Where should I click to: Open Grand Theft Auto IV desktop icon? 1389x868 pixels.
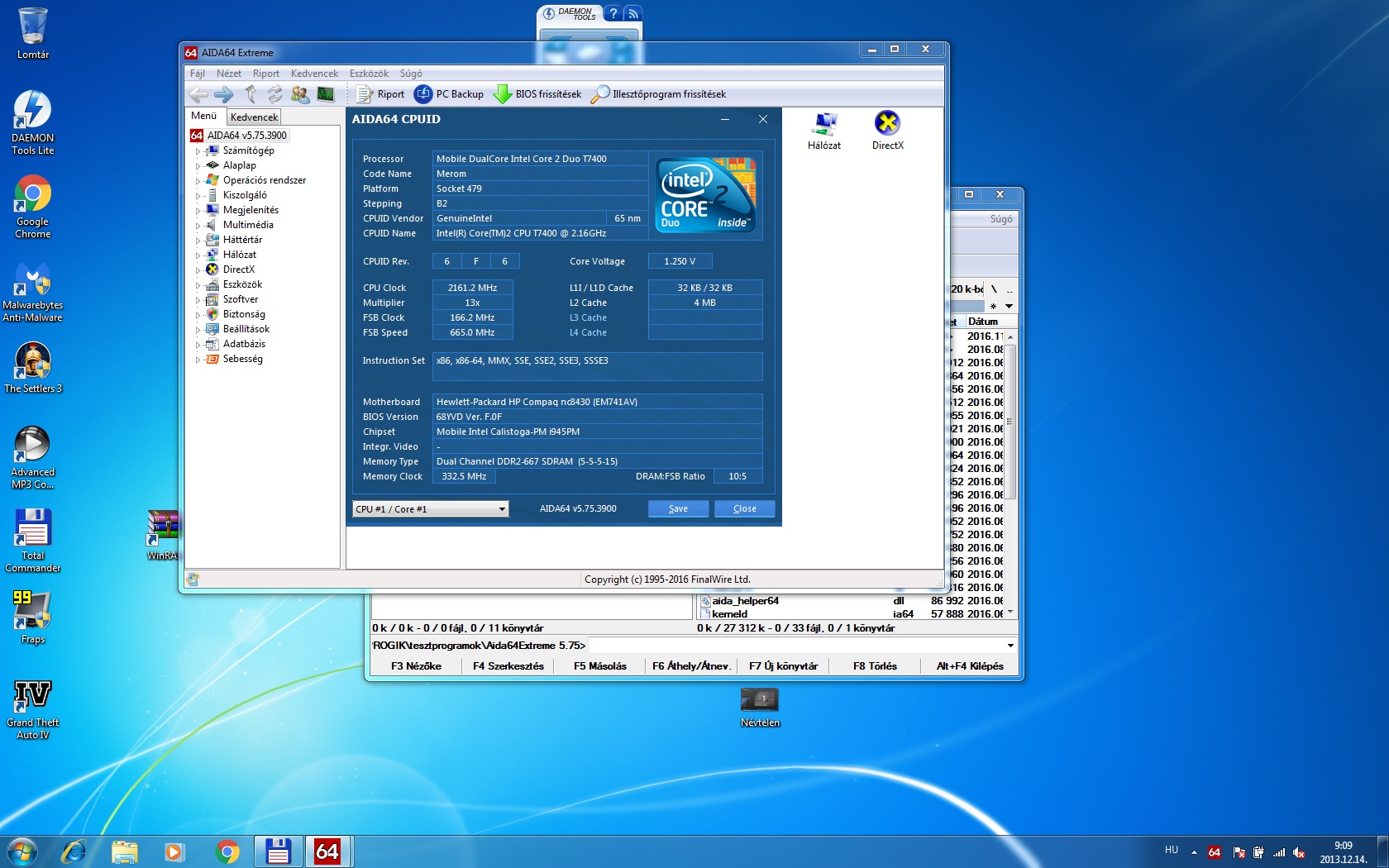click(x=33, y=710)
